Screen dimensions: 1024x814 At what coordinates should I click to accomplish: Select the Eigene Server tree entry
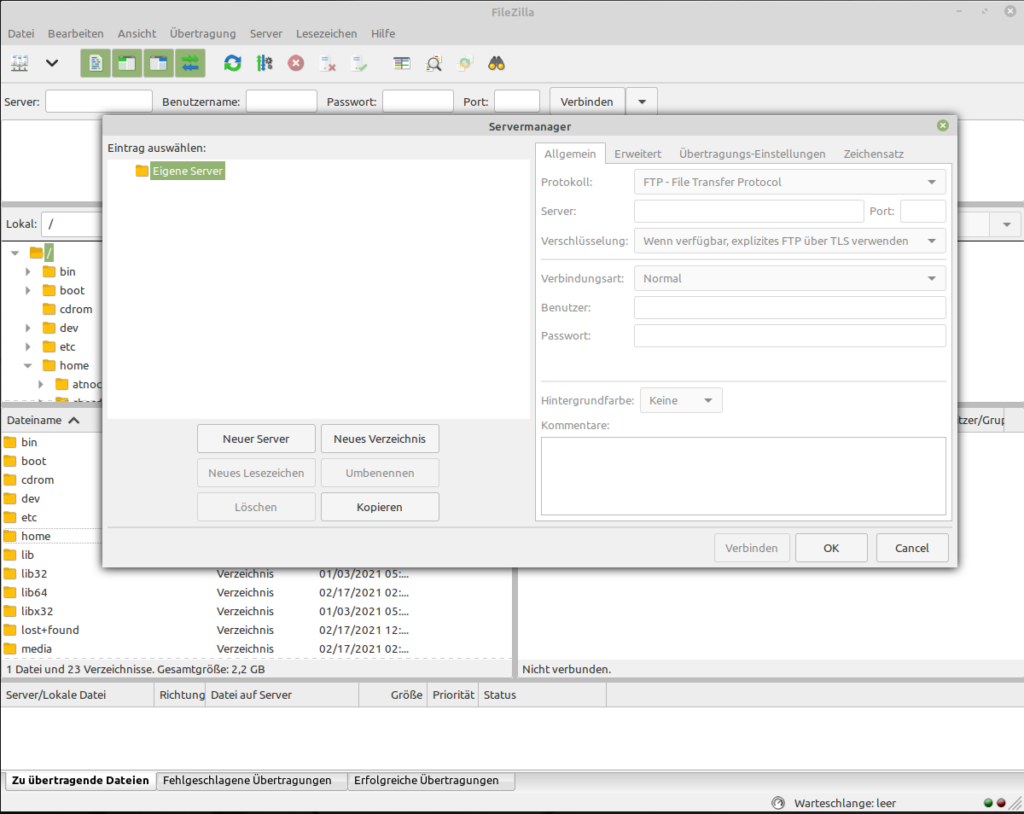coord(187,171)
